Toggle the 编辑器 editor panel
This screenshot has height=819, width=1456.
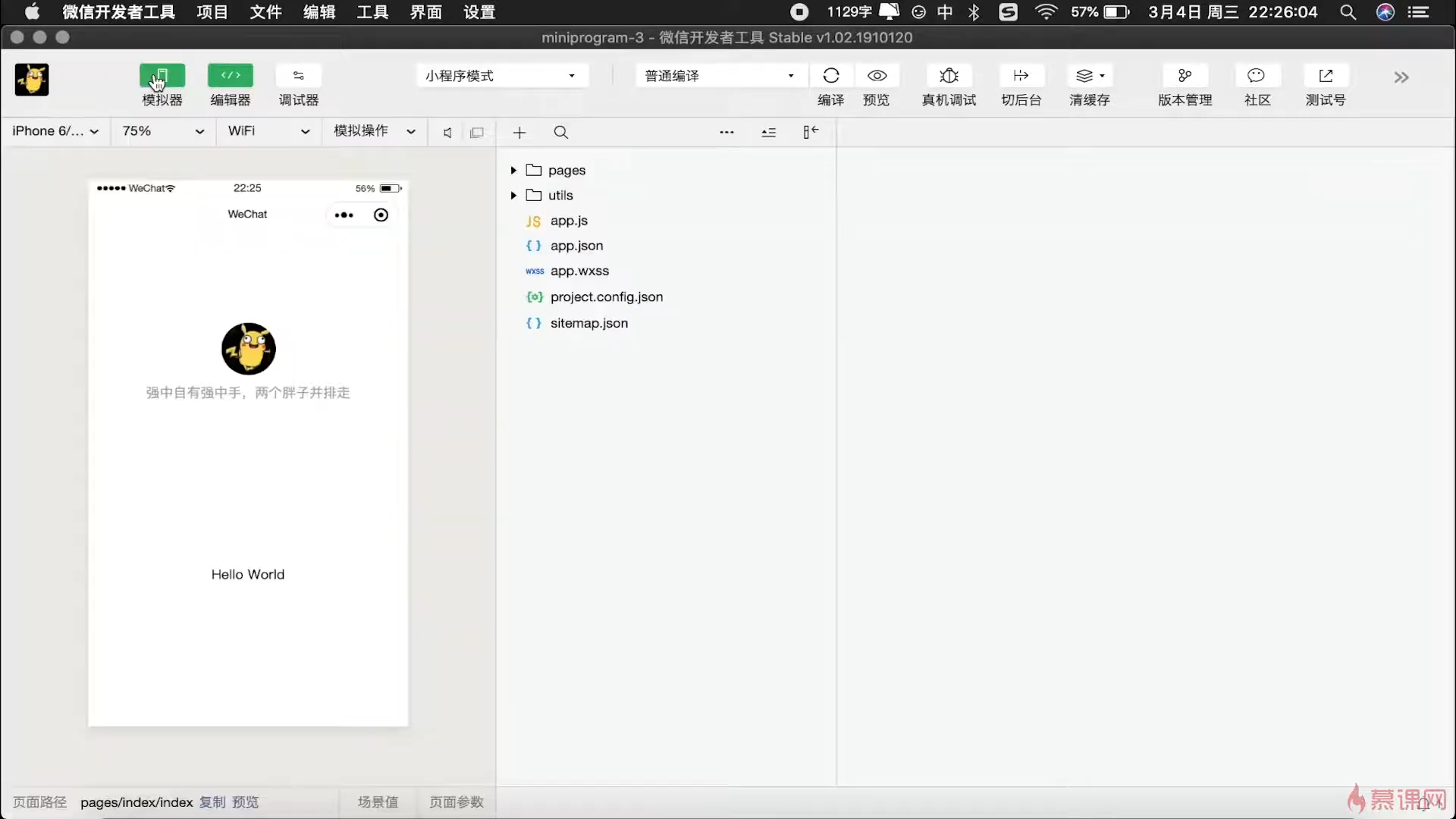[x=231, y=76]
